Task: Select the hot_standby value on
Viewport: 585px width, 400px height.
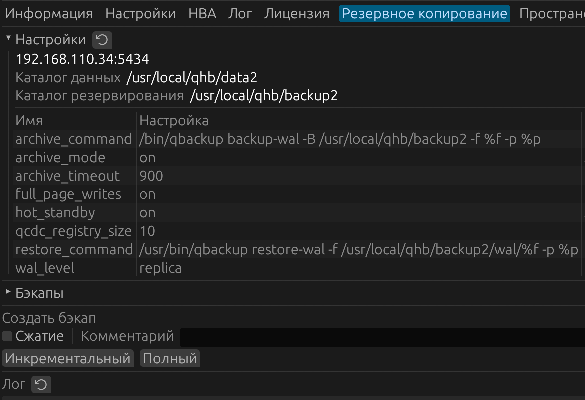Action: tap(147, 213)
